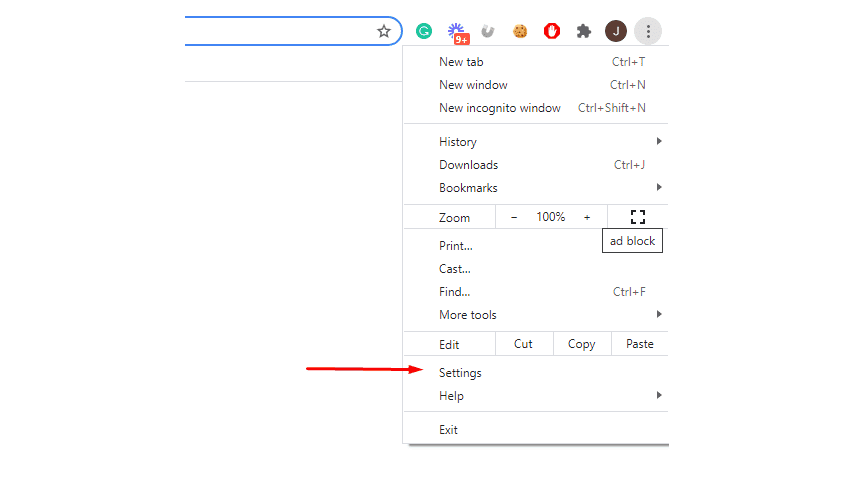Bookmark this page with the star icon
Screen dimensions: 845x481
(383, 31)
